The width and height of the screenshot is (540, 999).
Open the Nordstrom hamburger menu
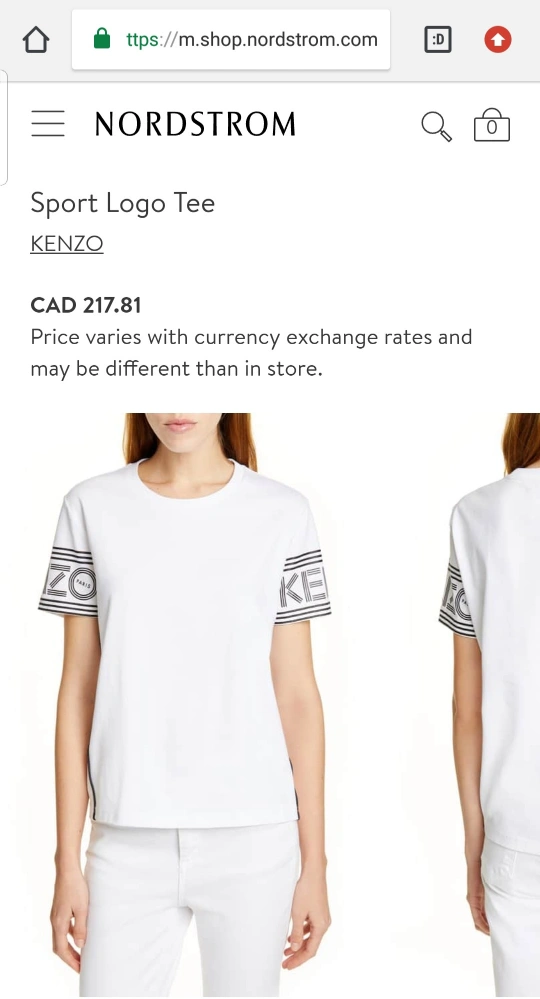[48, 123]
